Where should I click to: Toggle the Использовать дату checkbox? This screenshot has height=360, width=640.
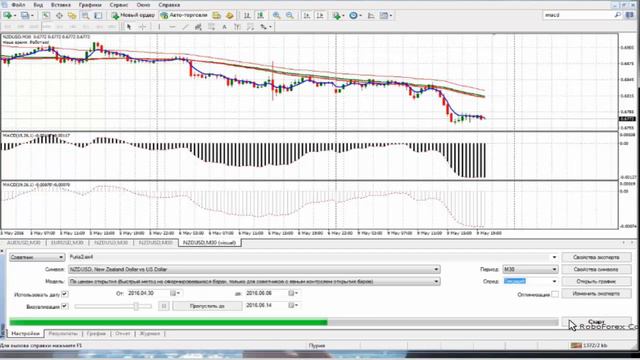[64, 294]
